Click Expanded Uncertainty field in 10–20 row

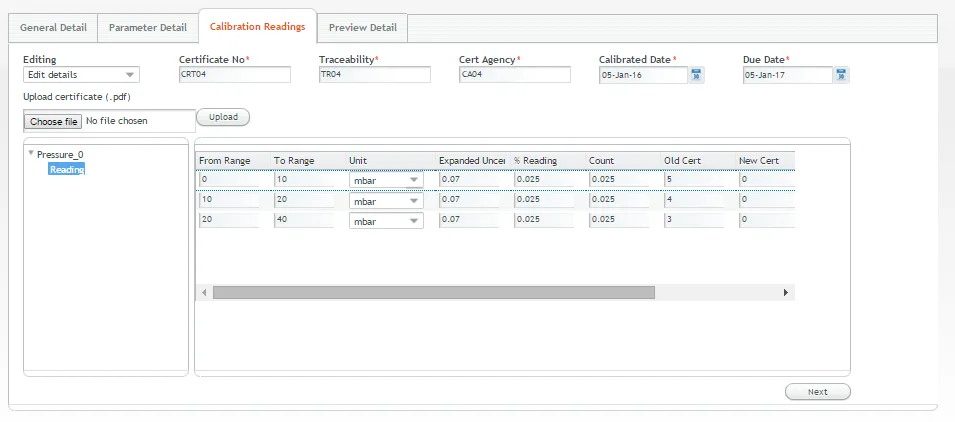click(x=469, y=199)
